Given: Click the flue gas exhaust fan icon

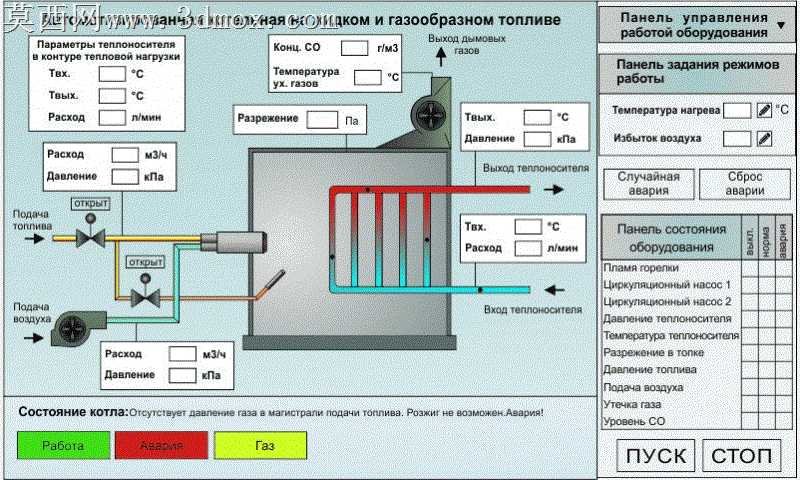Looking at the screenshot, I should tap(429, 115).
